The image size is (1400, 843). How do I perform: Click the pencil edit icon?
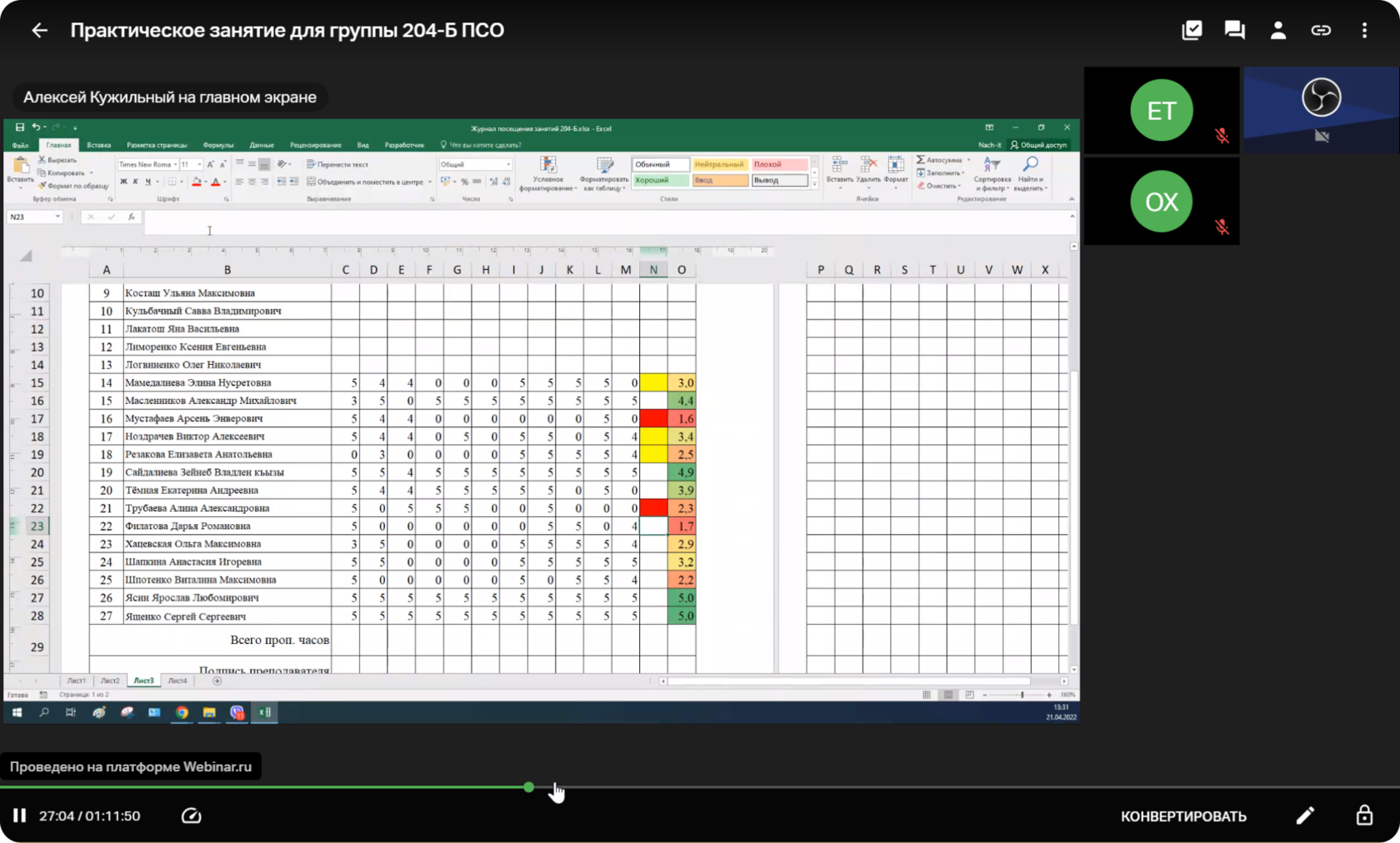1305,816
